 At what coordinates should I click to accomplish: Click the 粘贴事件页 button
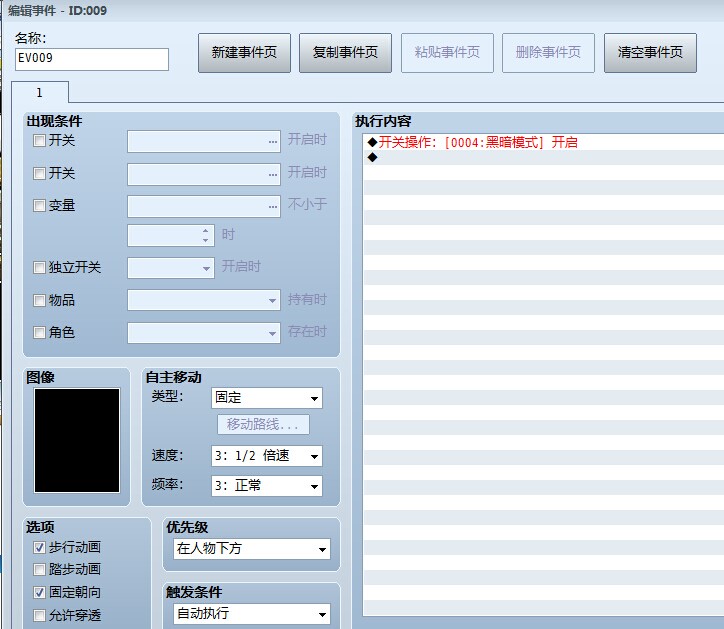(x=447, y=53)
